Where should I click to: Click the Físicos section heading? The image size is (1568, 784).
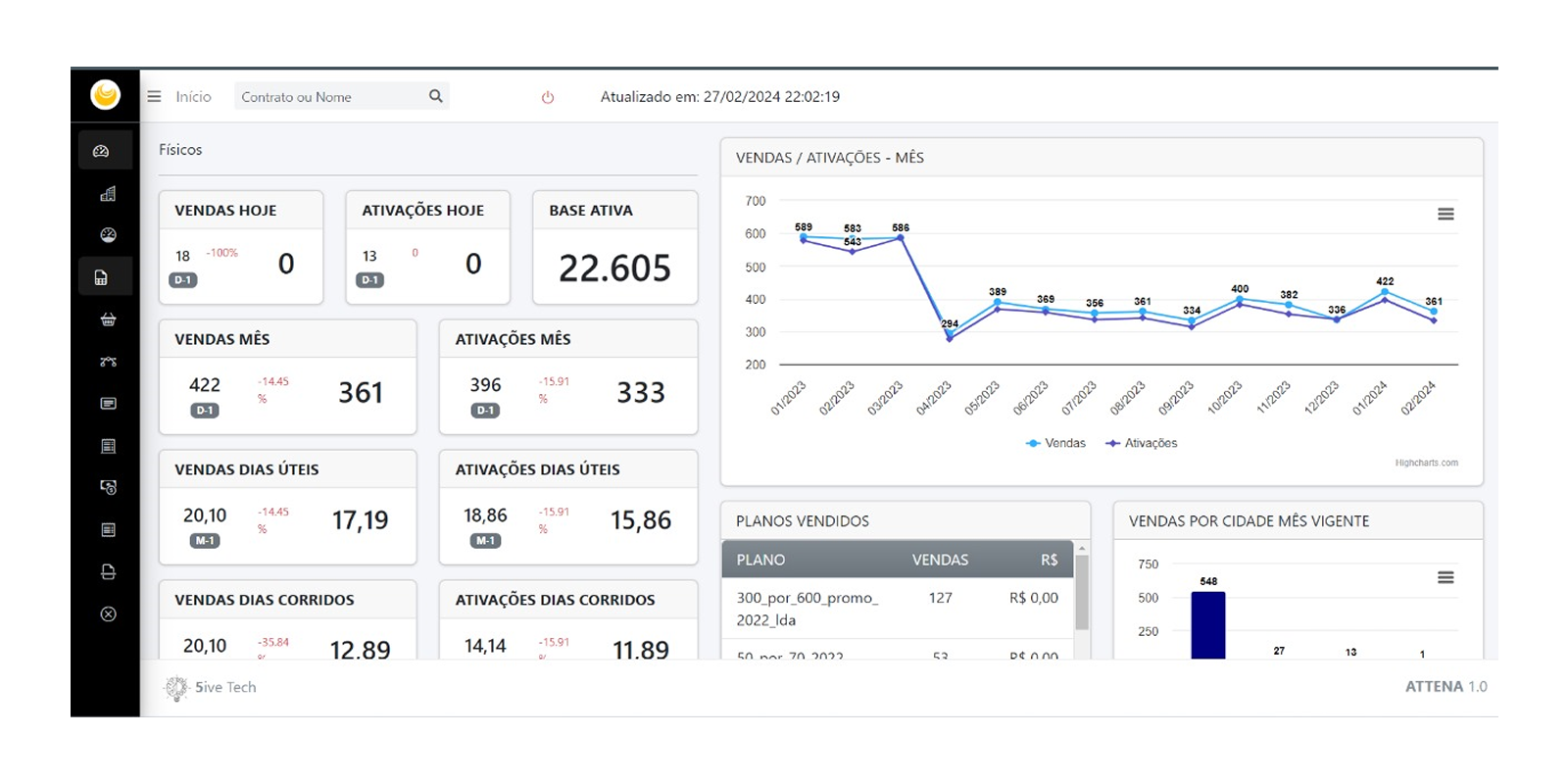(x=180, y=150)
